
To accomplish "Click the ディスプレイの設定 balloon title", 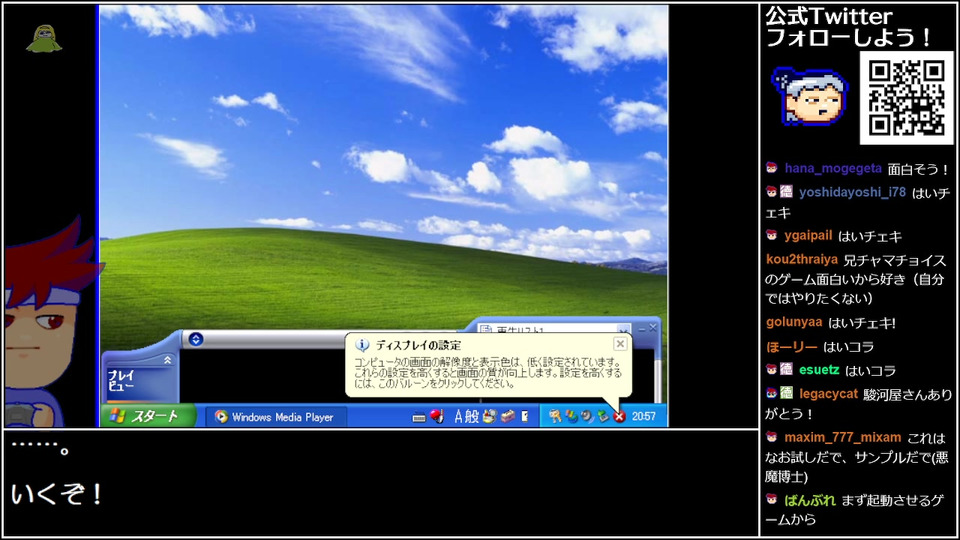I will [418, 345].
